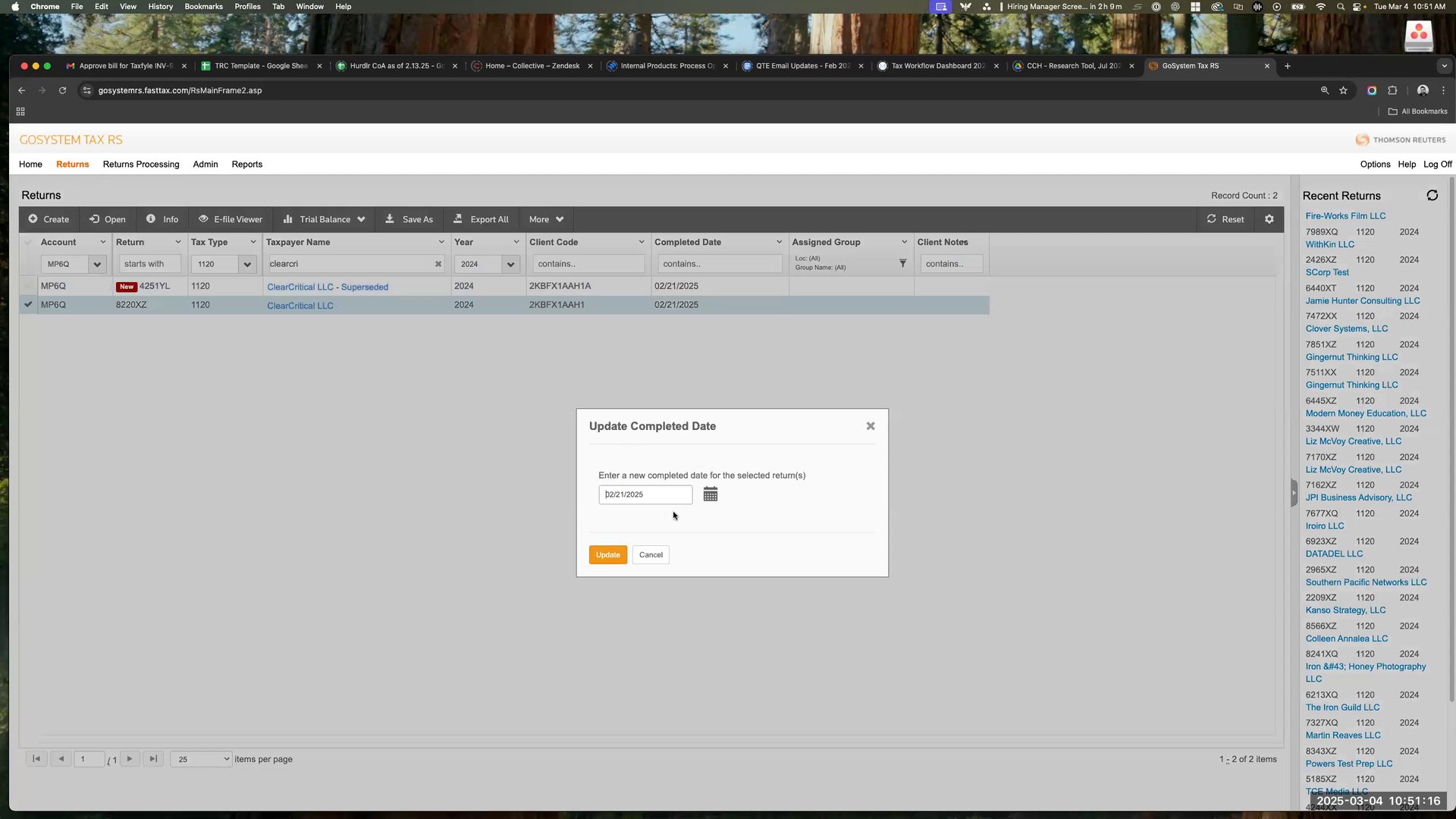The height and width of the screenshot is (819, 1456).
Task: Switch to the Tax Workflow Dashboard tab
Action: 937,66
